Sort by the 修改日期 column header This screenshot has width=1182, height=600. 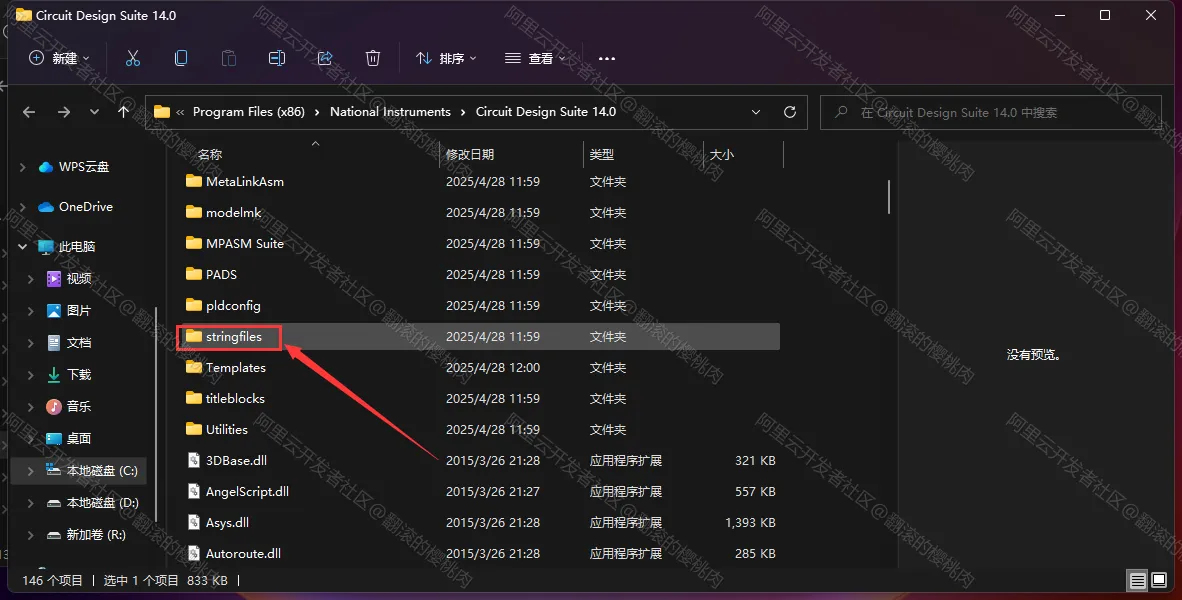[511, 154]
